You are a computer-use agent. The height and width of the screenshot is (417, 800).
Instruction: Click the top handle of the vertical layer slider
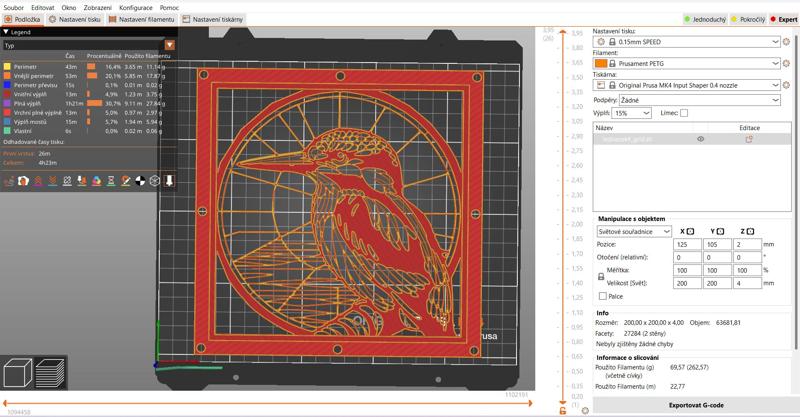[563, 32]
